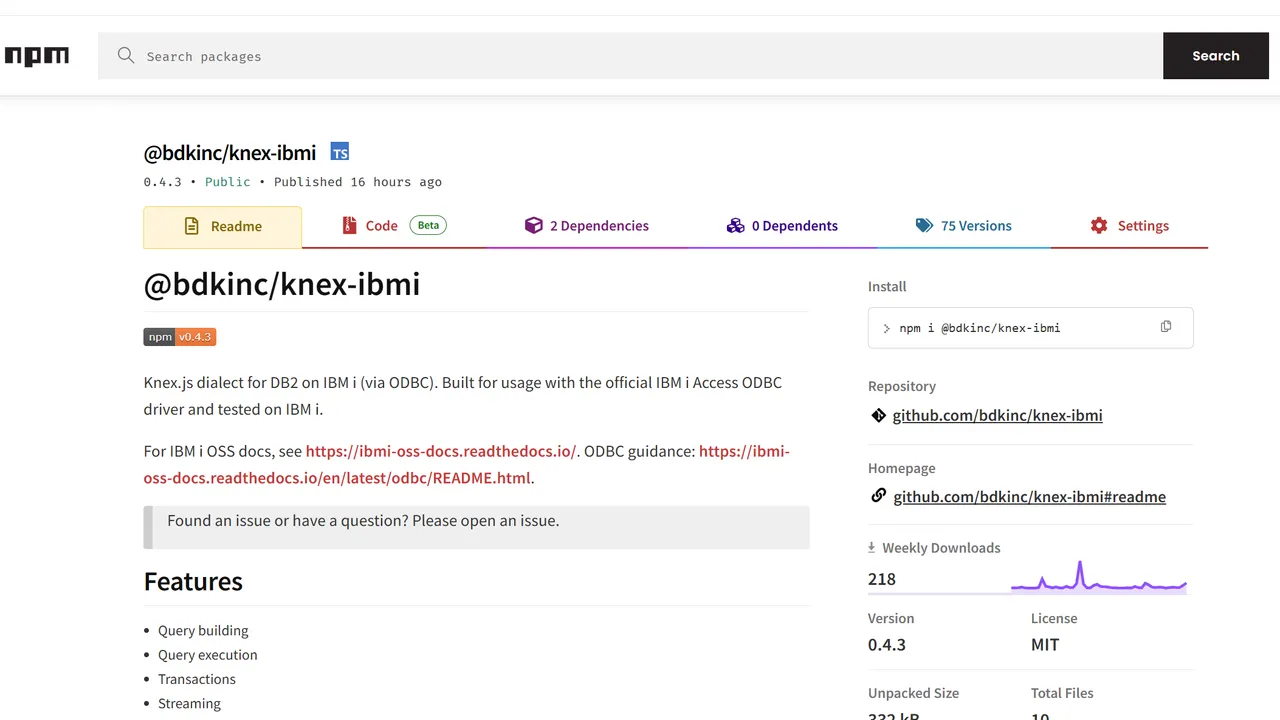Screen dimensions: 1280x720
Task: Click the Public label under package name
Action: coord(228,182)
